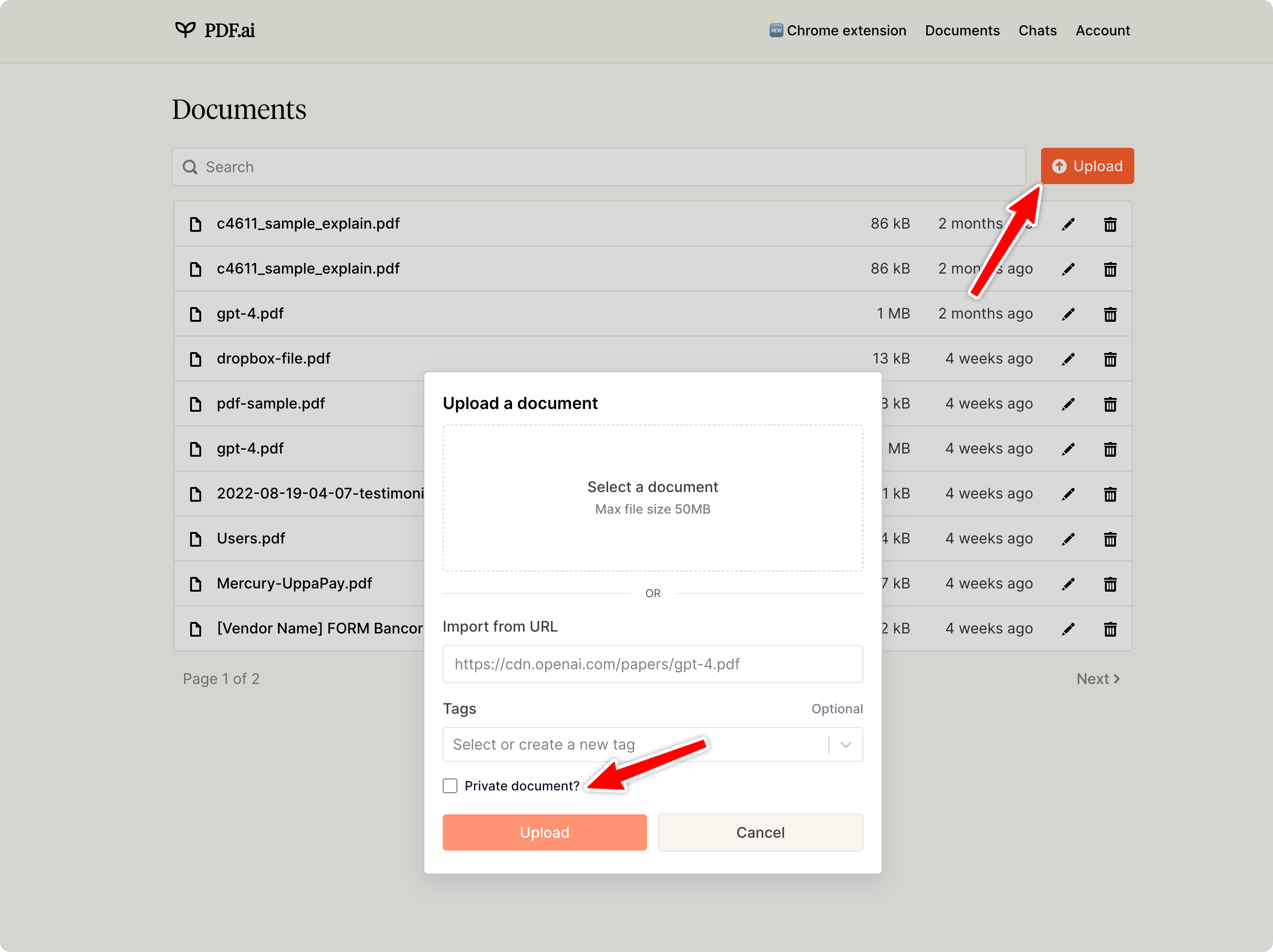This screenshot has width=1273, height=952.
Task: Click the trash icon for the Vendor Name FORM row
Action: [1110, 629]
